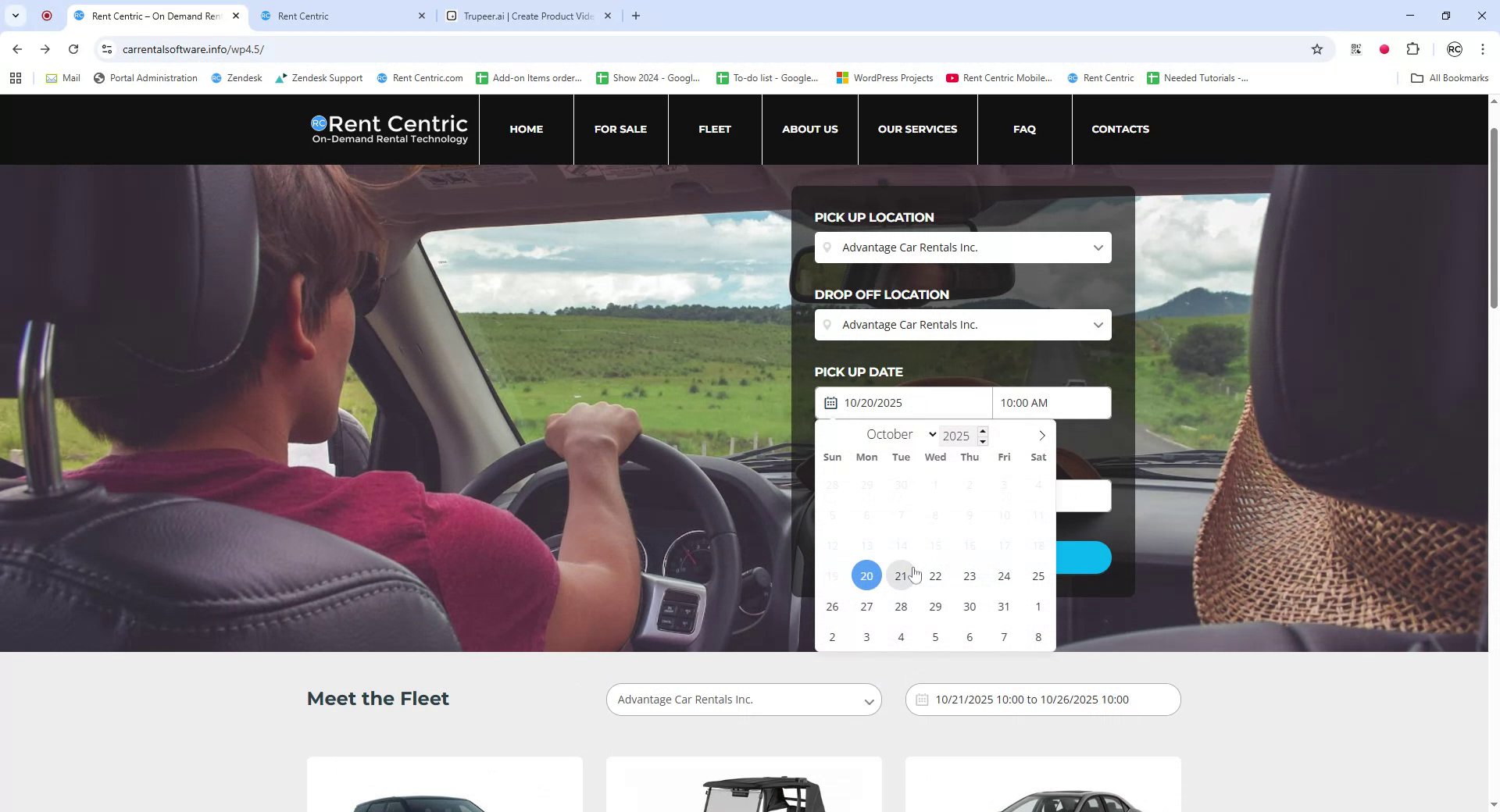
Task: Open the Zendesk bookmark
Action: coord(237,77)
